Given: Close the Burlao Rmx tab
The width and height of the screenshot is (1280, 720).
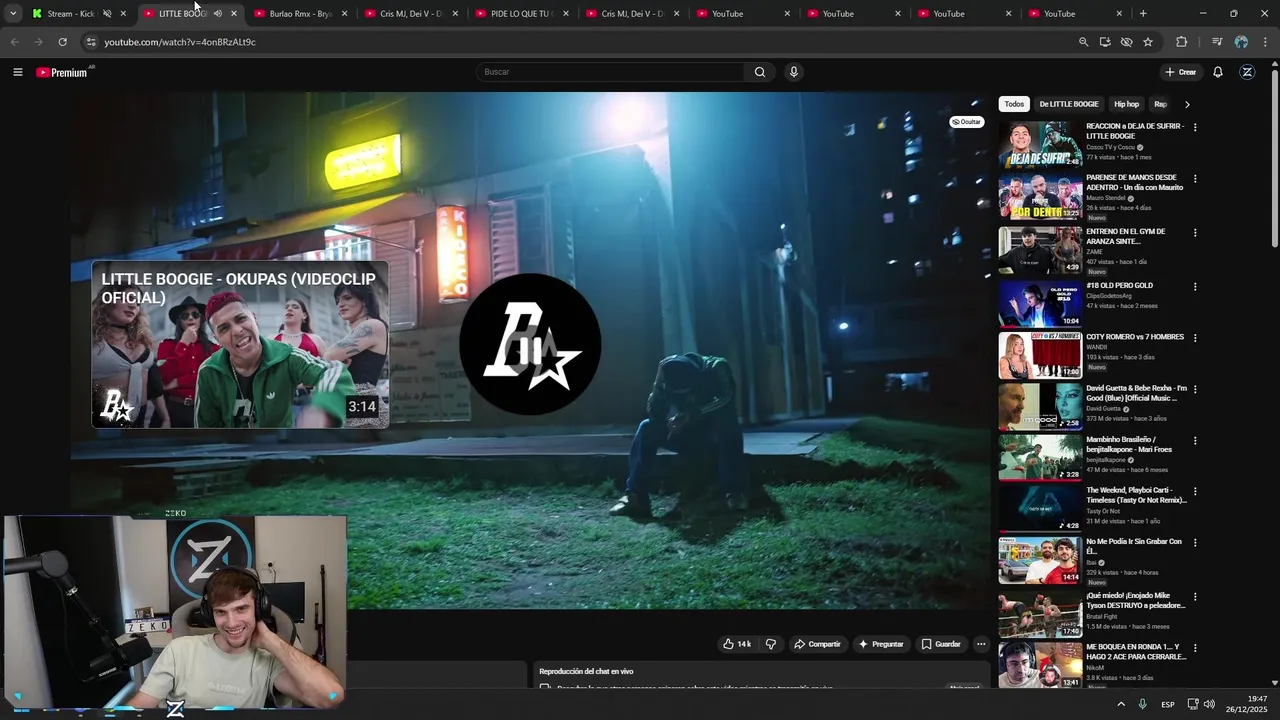Looking at the screenshot, I should [x=344, y=14].
